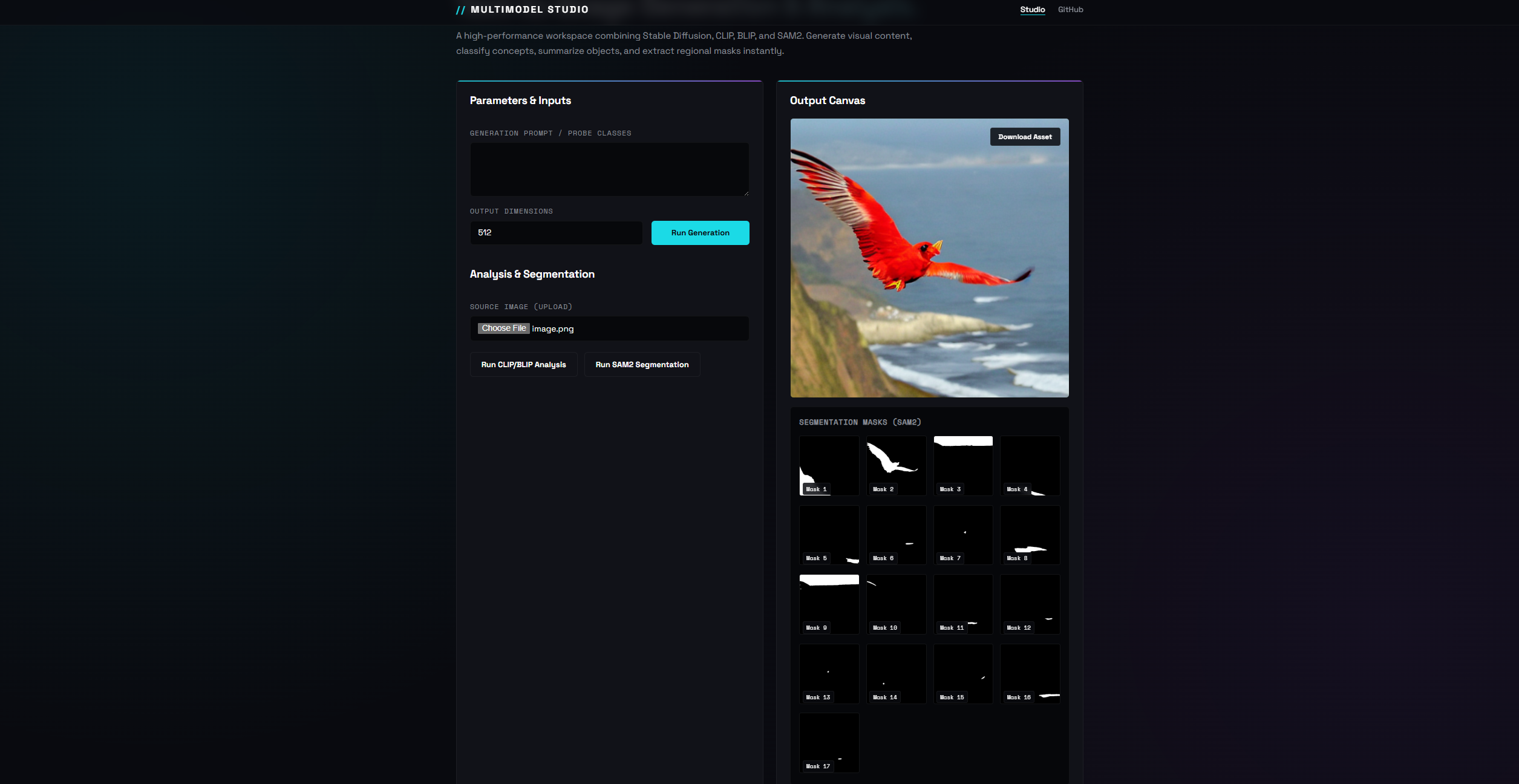View the Mask 8 thumbnail
The height and width of the screenshot is (784, 1519).
coord(1030,535)
